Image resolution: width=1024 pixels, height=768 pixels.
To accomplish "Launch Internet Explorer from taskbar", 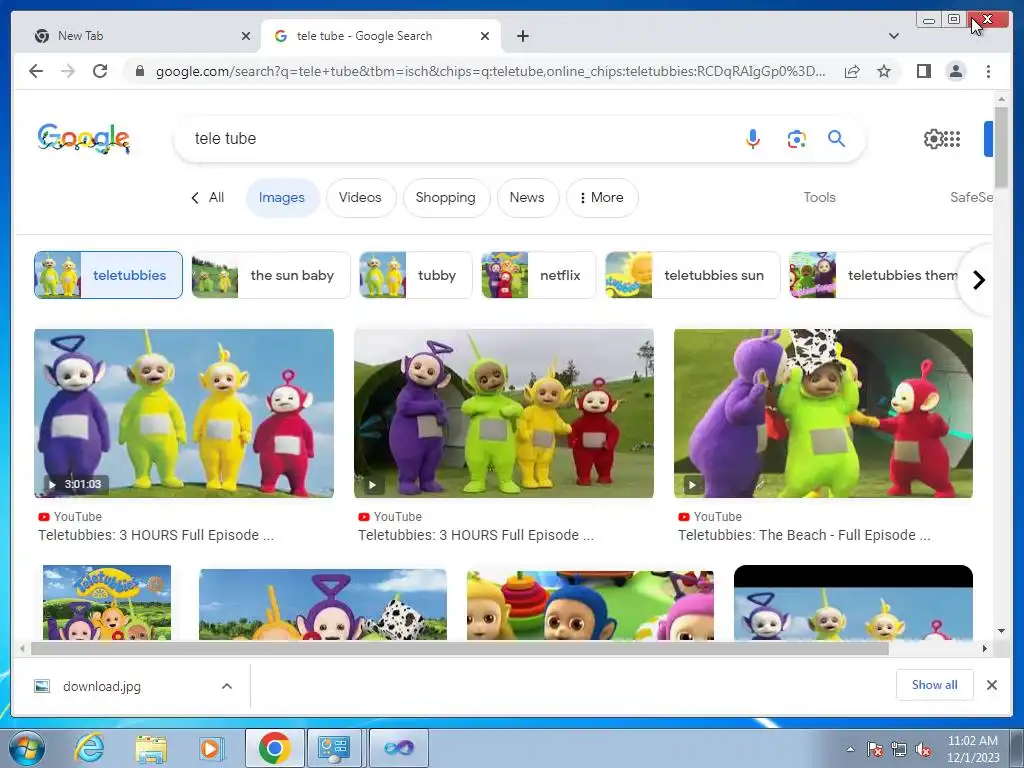I will (89, 748).
